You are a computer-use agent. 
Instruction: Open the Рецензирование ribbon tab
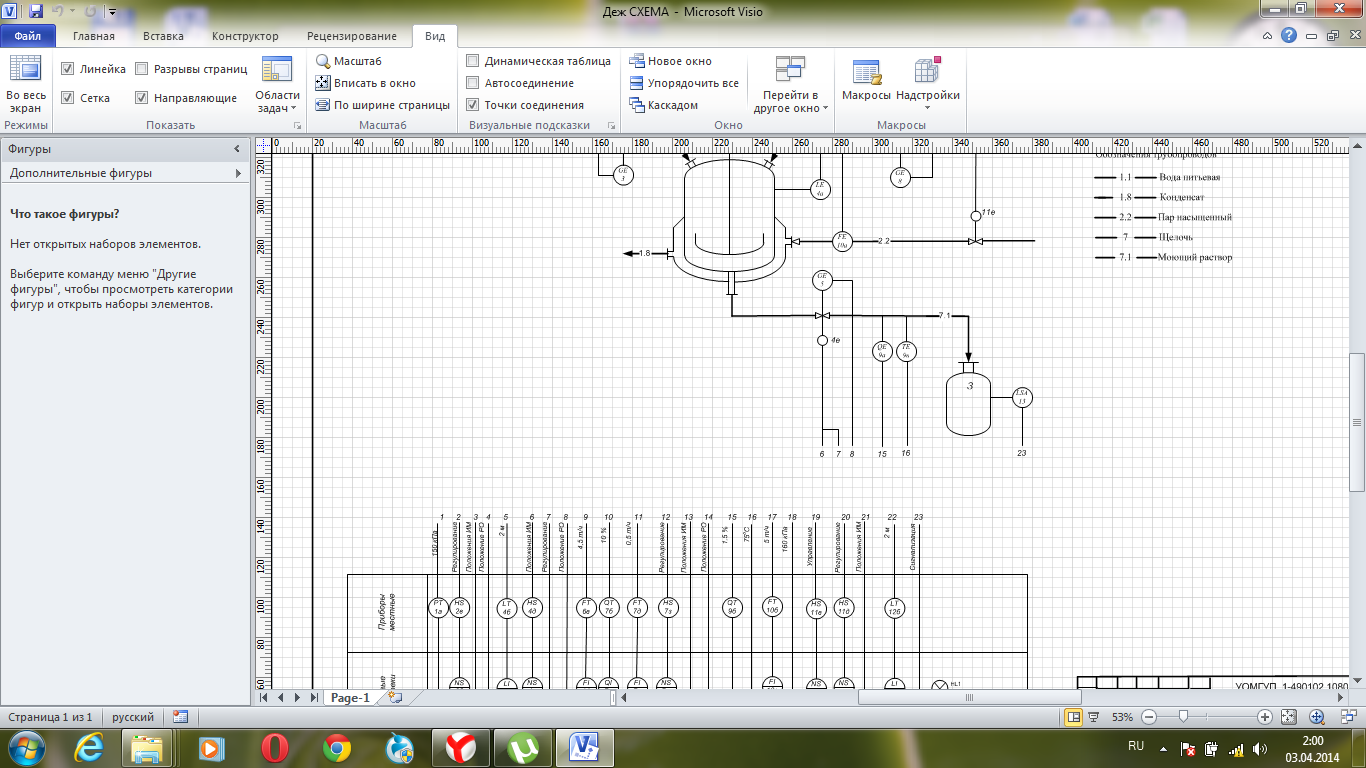[350, 36]
